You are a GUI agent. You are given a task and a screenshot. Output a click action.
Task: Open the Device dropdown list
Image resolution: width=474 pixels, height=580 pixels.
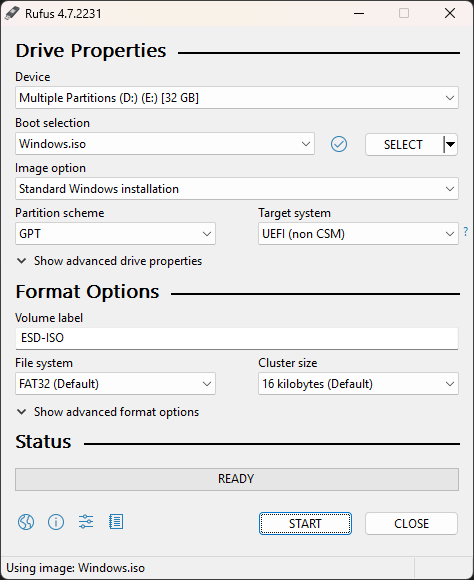click(x=237, y=98)
